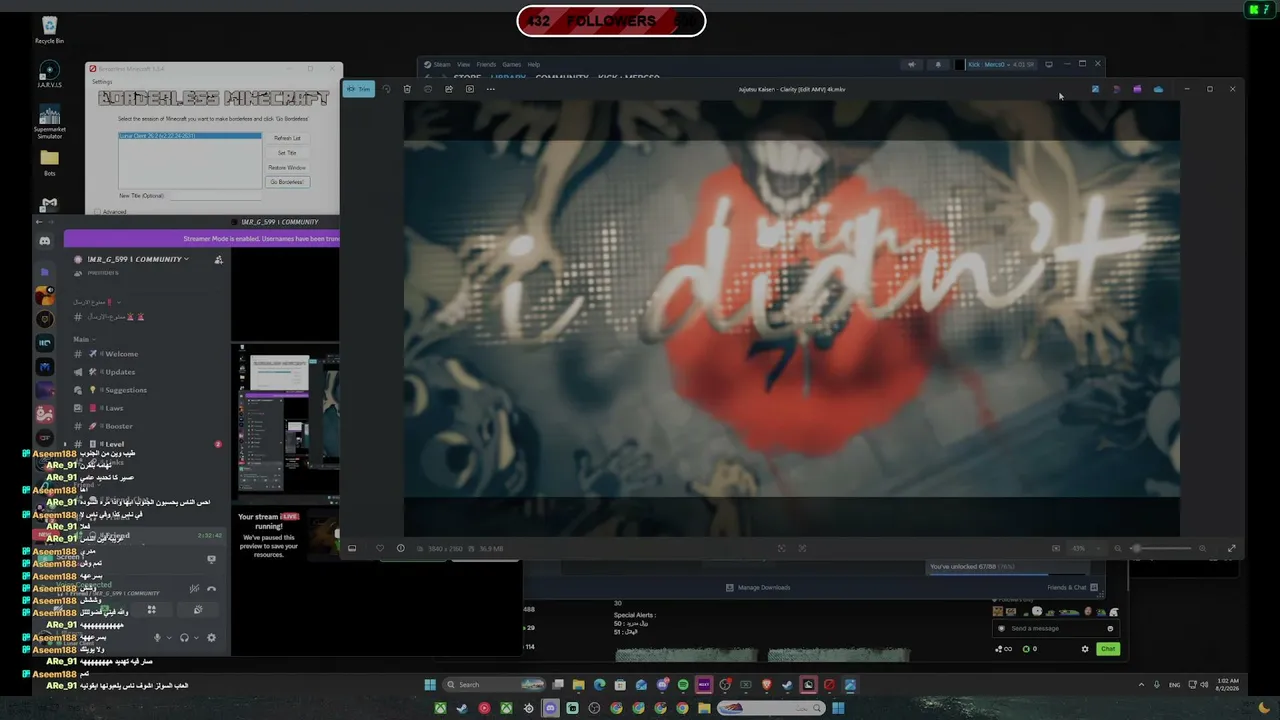Toggle Discord headphones deafen icon
The image size is (1280, 720).
click(184, 637)
